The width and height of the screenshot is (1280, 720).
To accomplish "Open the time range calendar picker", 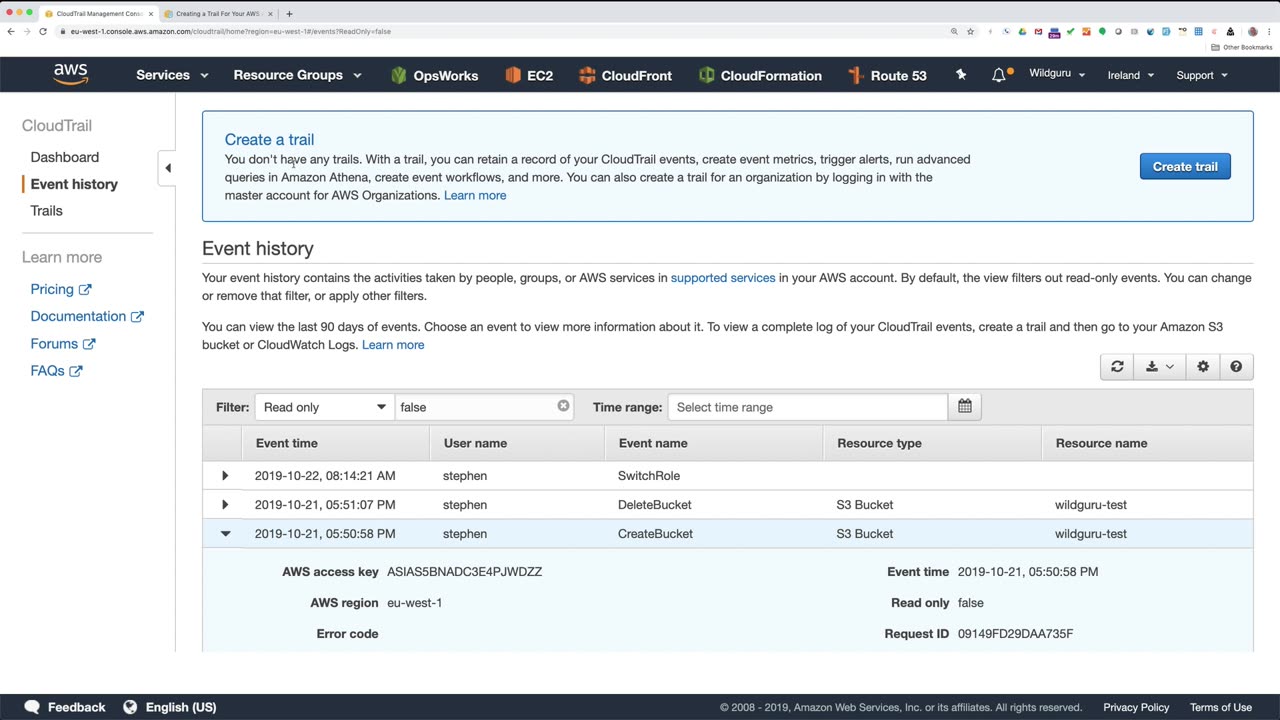I will (x=965, y=407).
